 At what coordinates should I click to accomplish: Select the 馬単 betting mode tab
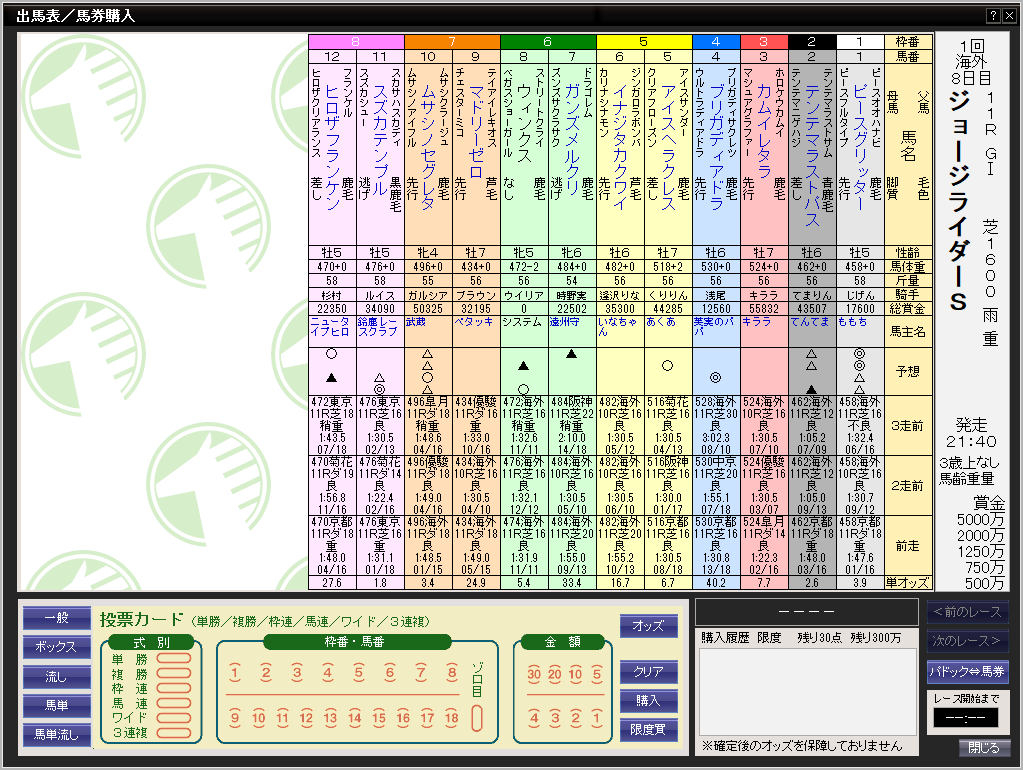click(57, 705)
